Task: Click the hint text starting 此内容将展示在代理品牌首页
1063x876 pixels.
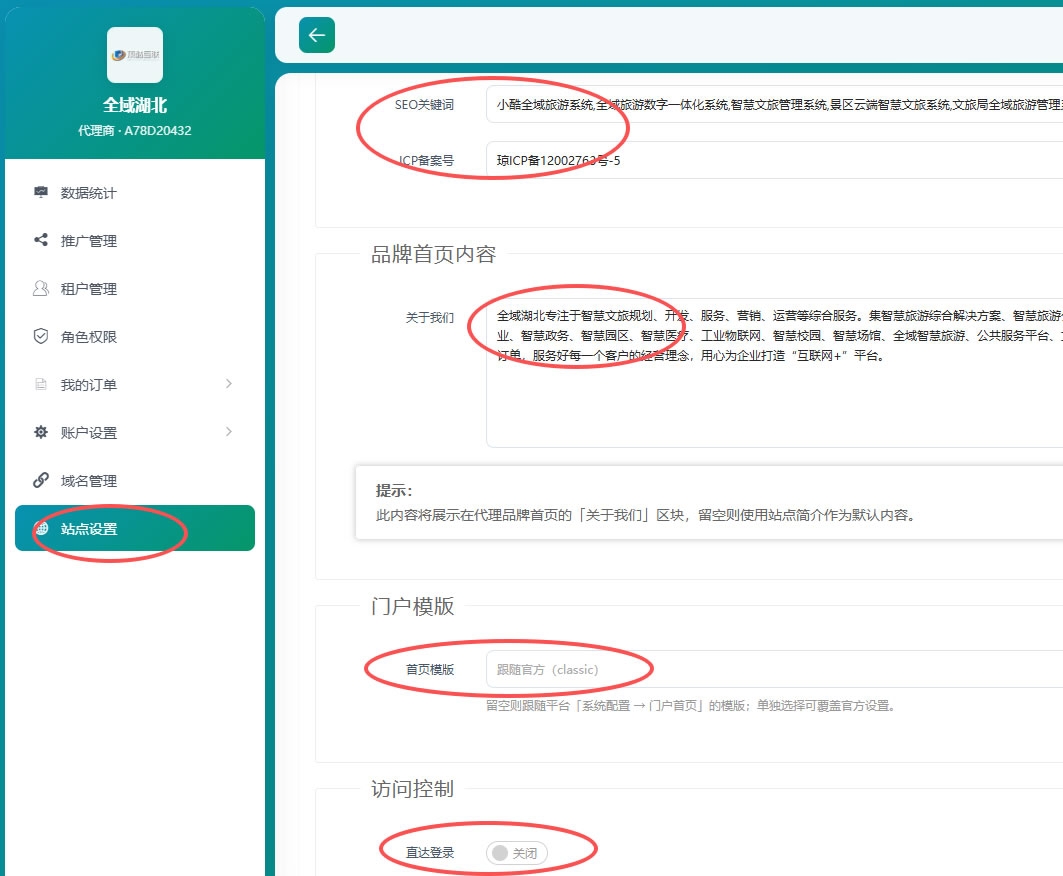Action: pos(647,515)
